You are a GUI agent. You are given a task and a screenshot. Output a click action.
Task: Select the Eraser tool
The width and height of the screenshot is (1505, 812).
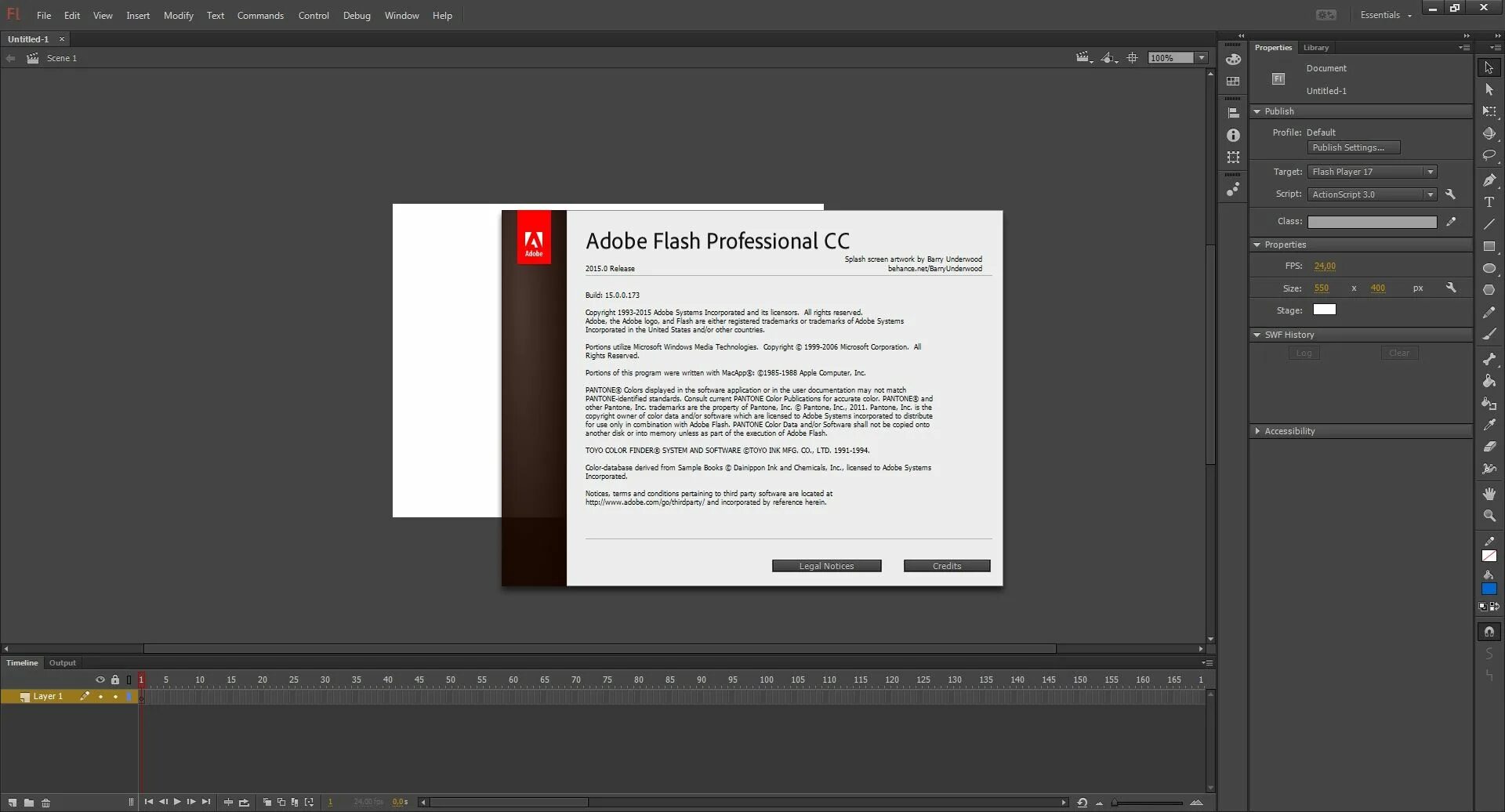[x=1489, y=447]
